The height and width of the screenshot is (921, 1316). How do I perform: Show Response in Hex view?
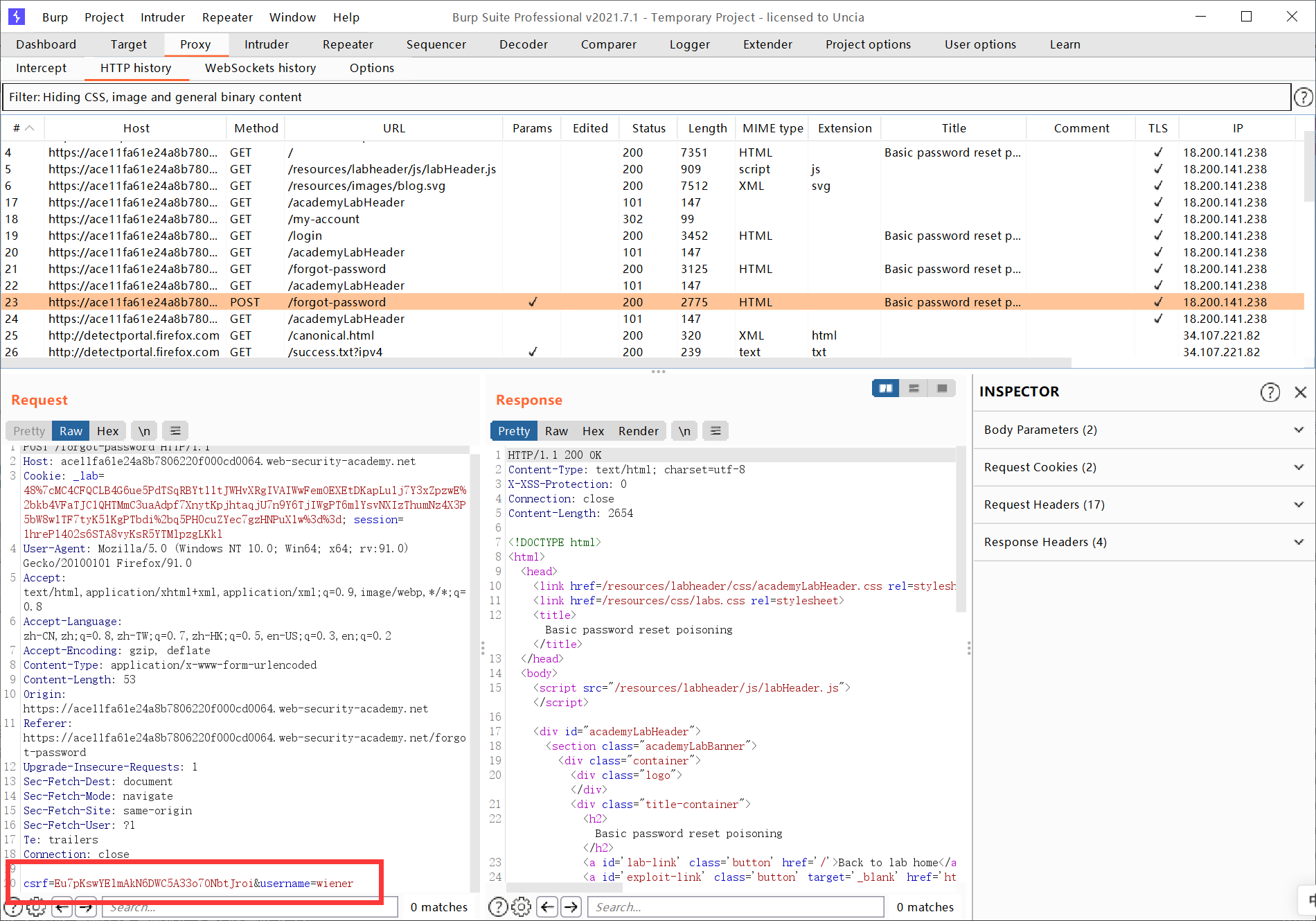coord(593,431)
